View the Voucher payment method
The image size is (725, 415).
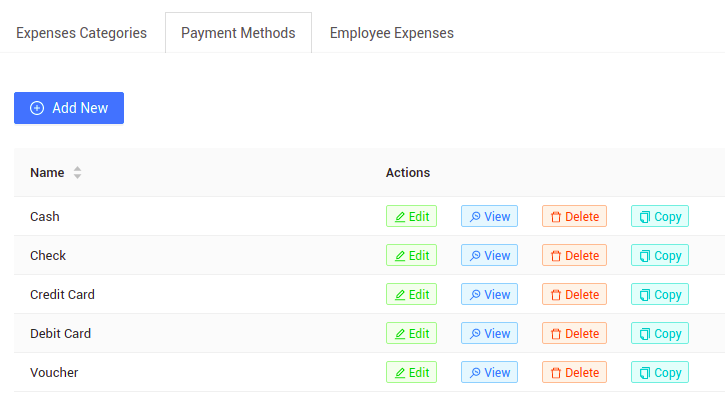click(x=489, y=372)
